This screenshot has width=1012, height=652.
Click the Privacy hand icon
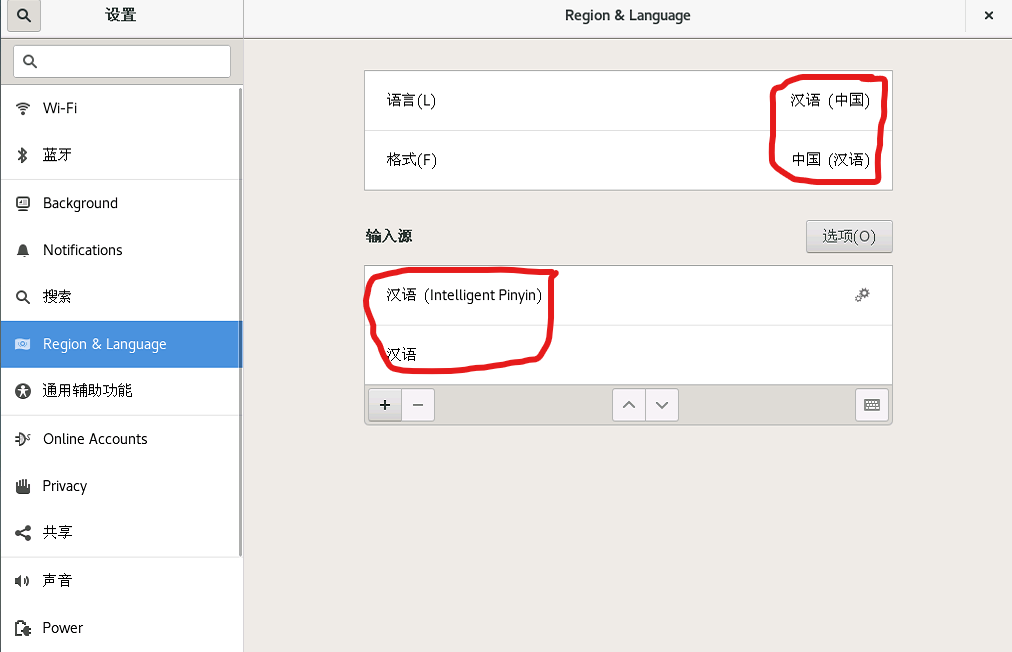[23, 486]
